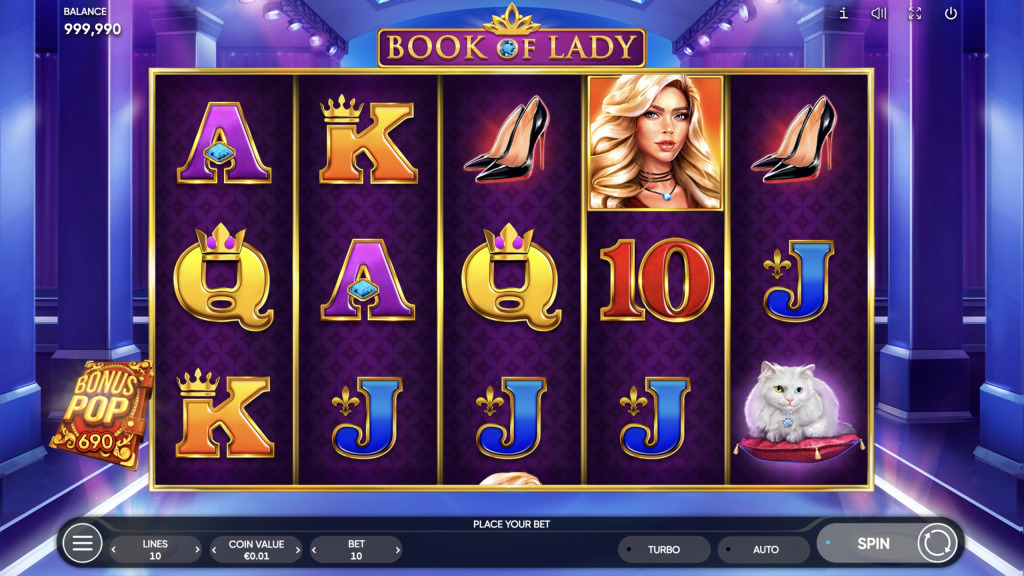Image resolution: width=1024 pixels, height=576 pixels.
Task: Increase the coin value
Action: [298, 550]
